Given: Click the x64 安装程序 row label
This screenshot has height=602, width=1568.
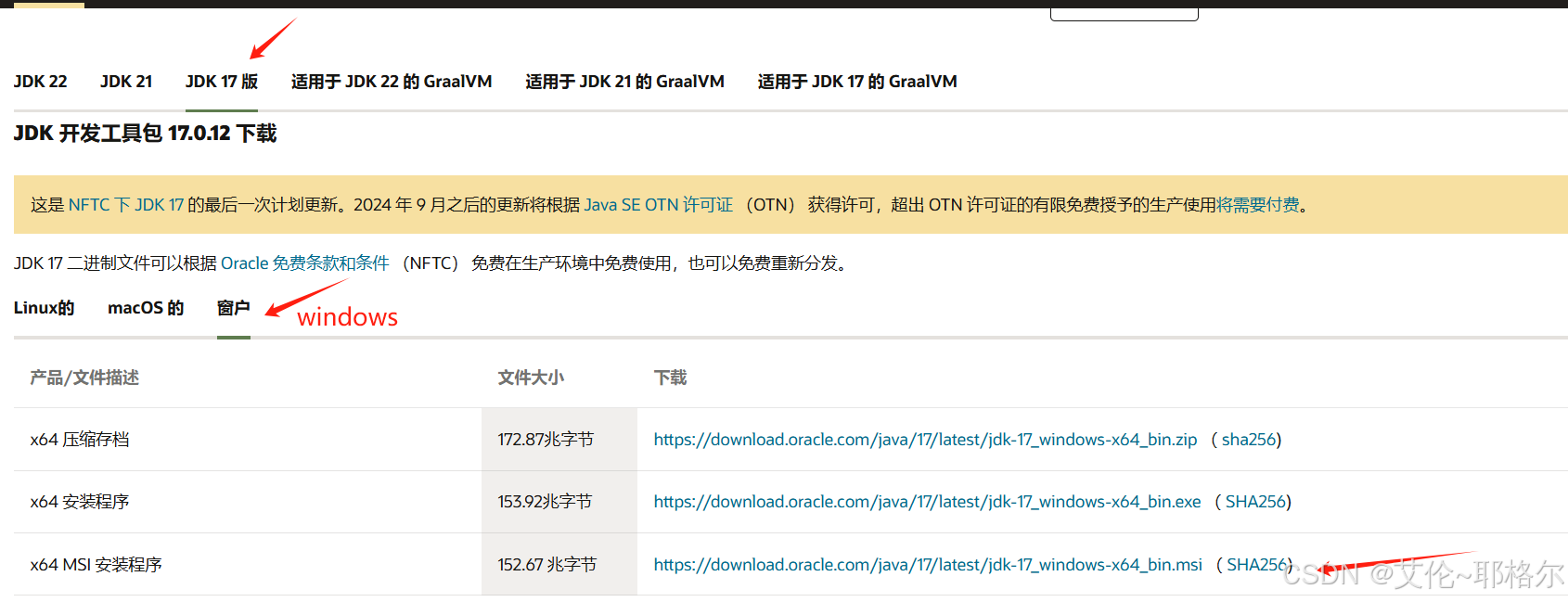Looking at the screenshot, I should 80,502.
